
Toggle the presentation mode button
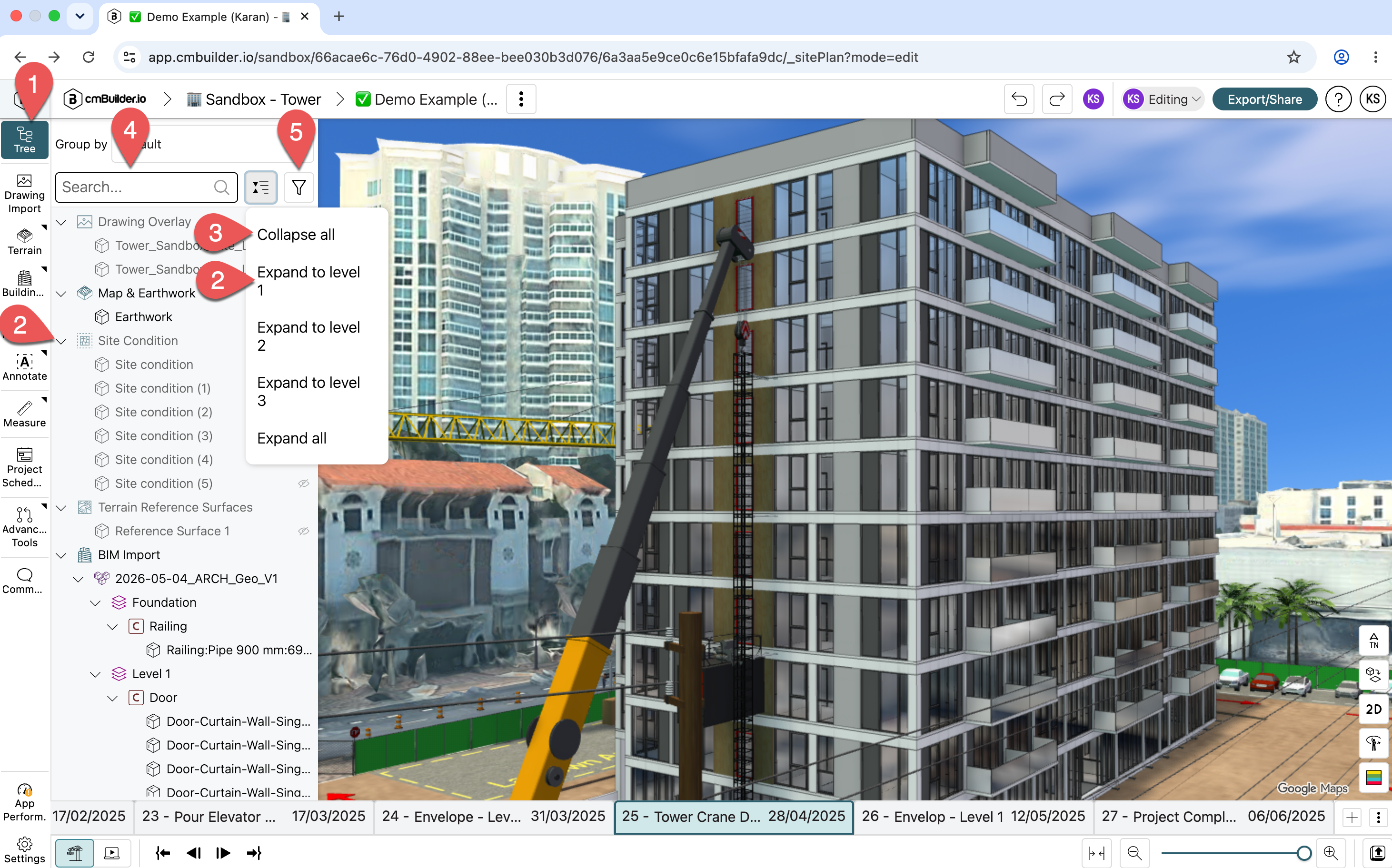tap(112, 852)
